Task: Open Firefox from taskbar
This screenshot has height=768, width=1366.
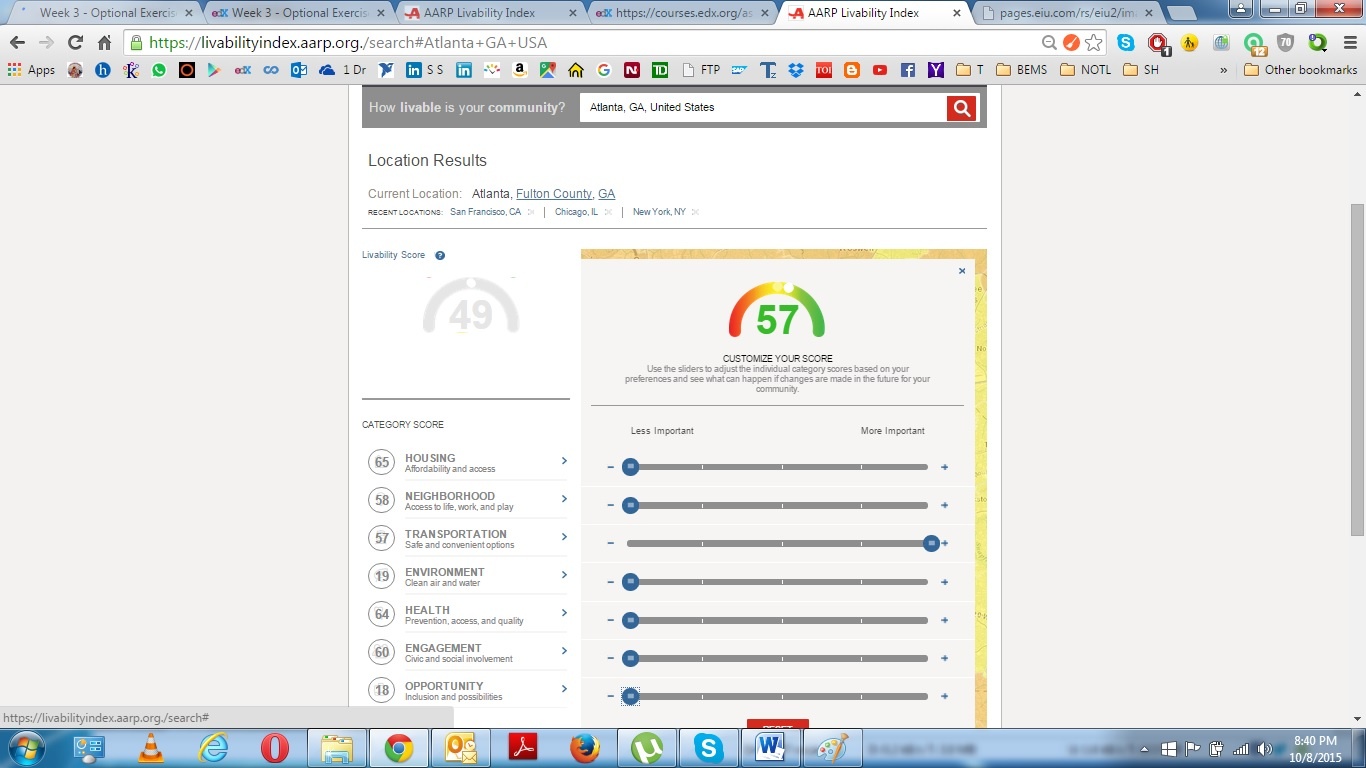Action: 585,748
